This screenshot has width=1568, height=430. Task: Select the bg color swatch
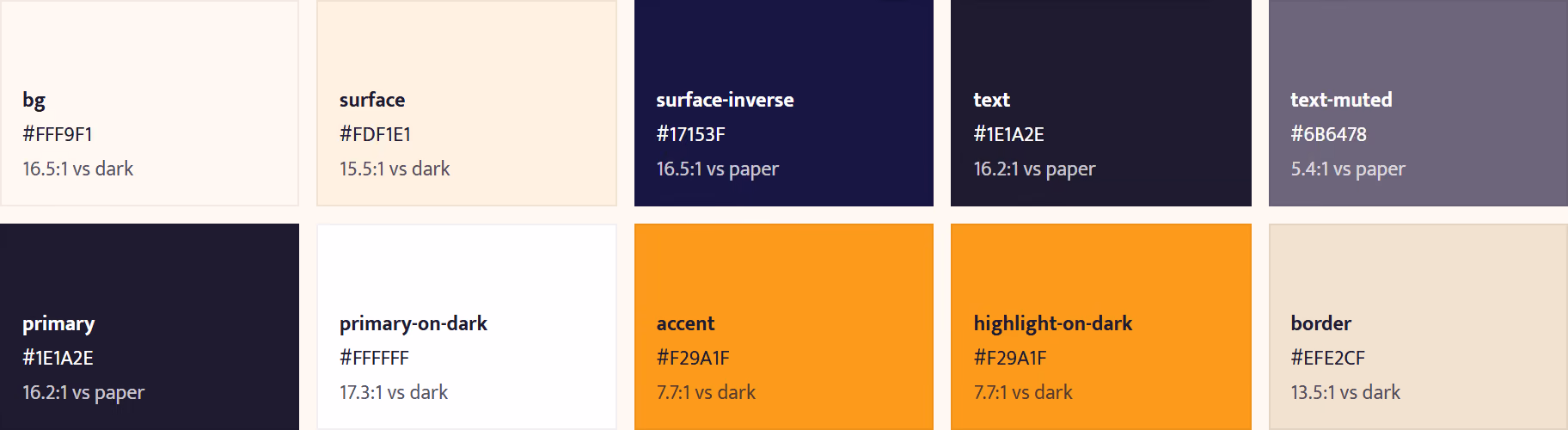point(150,103)
